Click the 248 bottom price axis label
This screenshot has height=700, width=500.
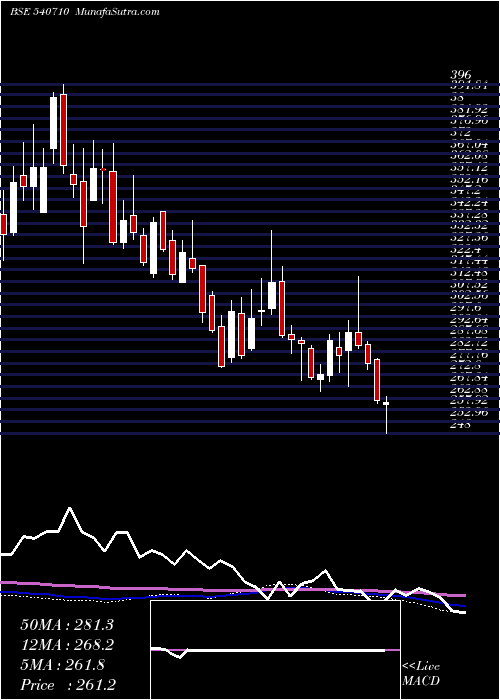[x=460, y=425]
